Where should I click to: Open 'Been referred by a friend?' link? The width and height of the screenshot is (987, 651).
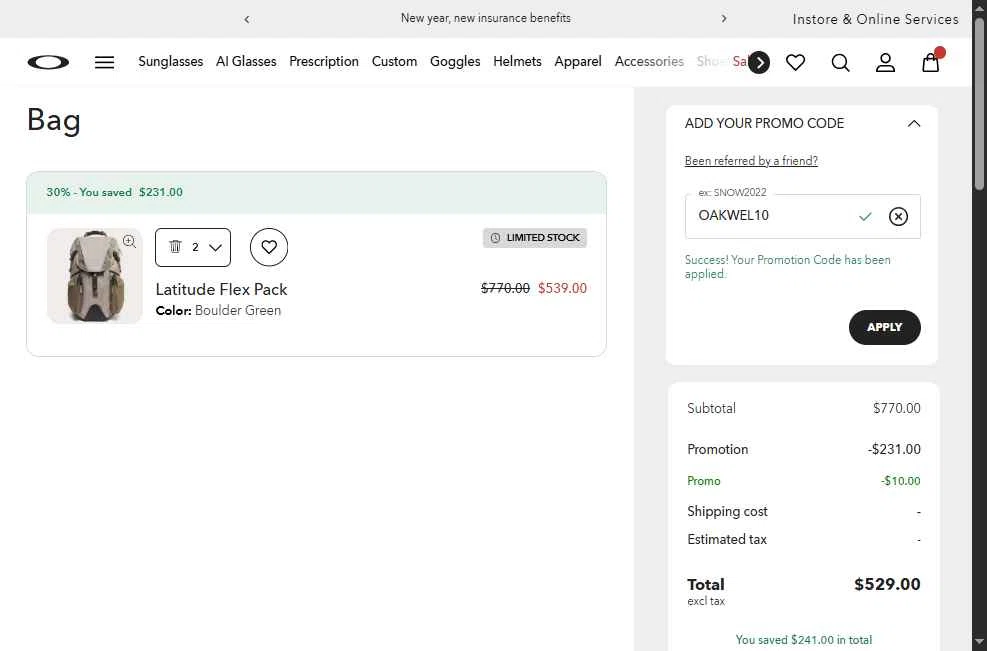(x=751, y=161)
